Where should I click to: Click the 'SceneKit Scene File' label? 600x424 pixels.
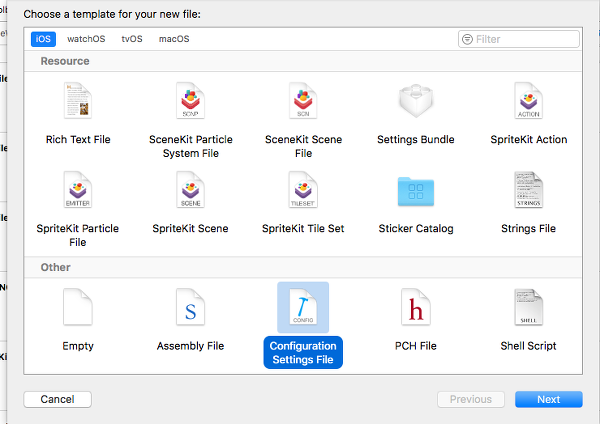(303, 146)
